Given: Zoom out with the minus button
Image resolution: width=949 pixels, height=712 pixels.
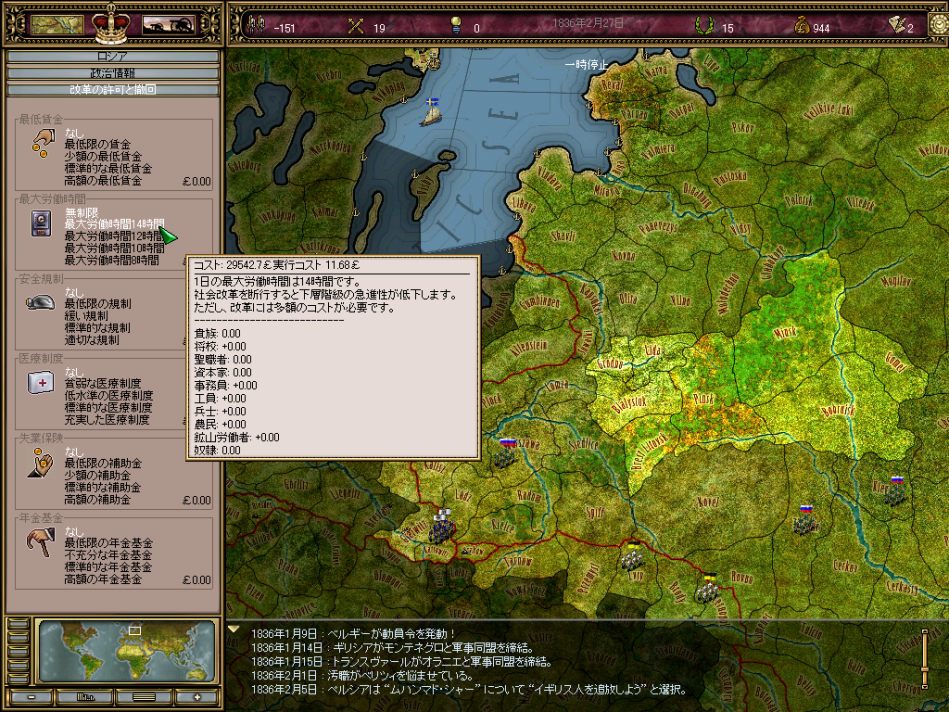Looking at the screenshot, I should [x=31, y=697].
